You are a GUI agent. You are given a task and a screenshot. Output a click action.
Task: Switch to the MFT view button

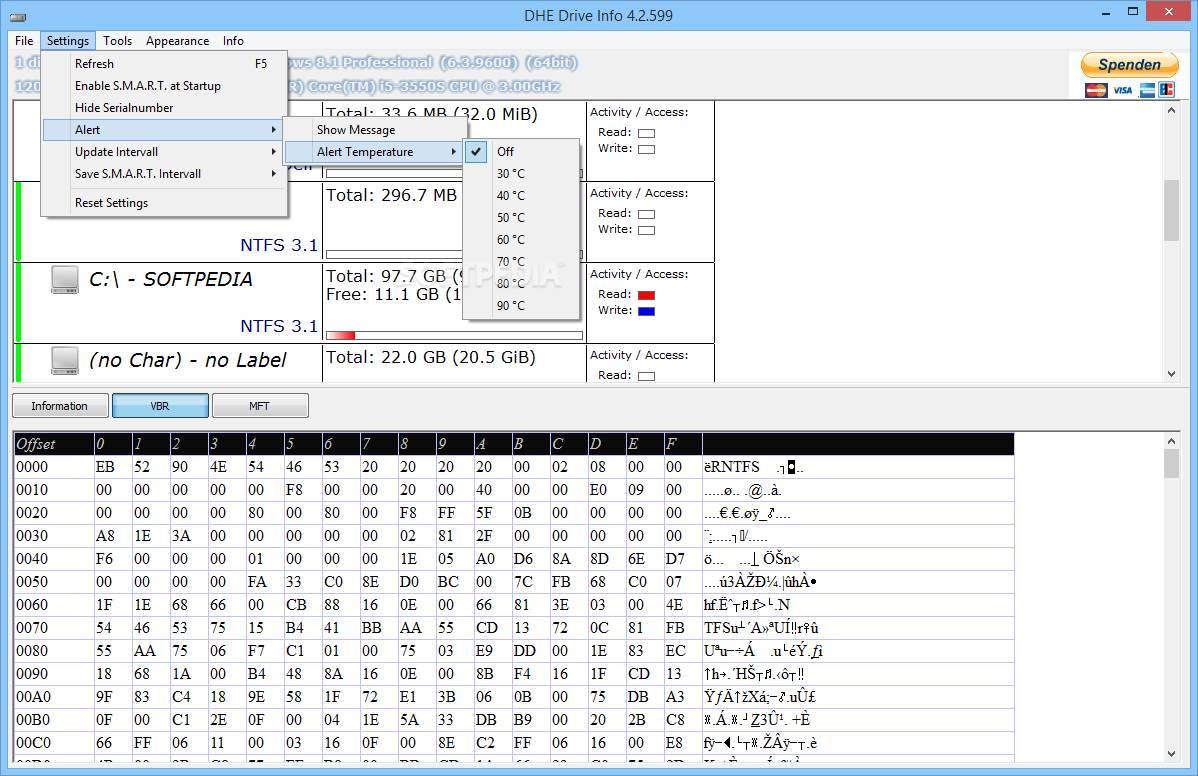[260, 406]
